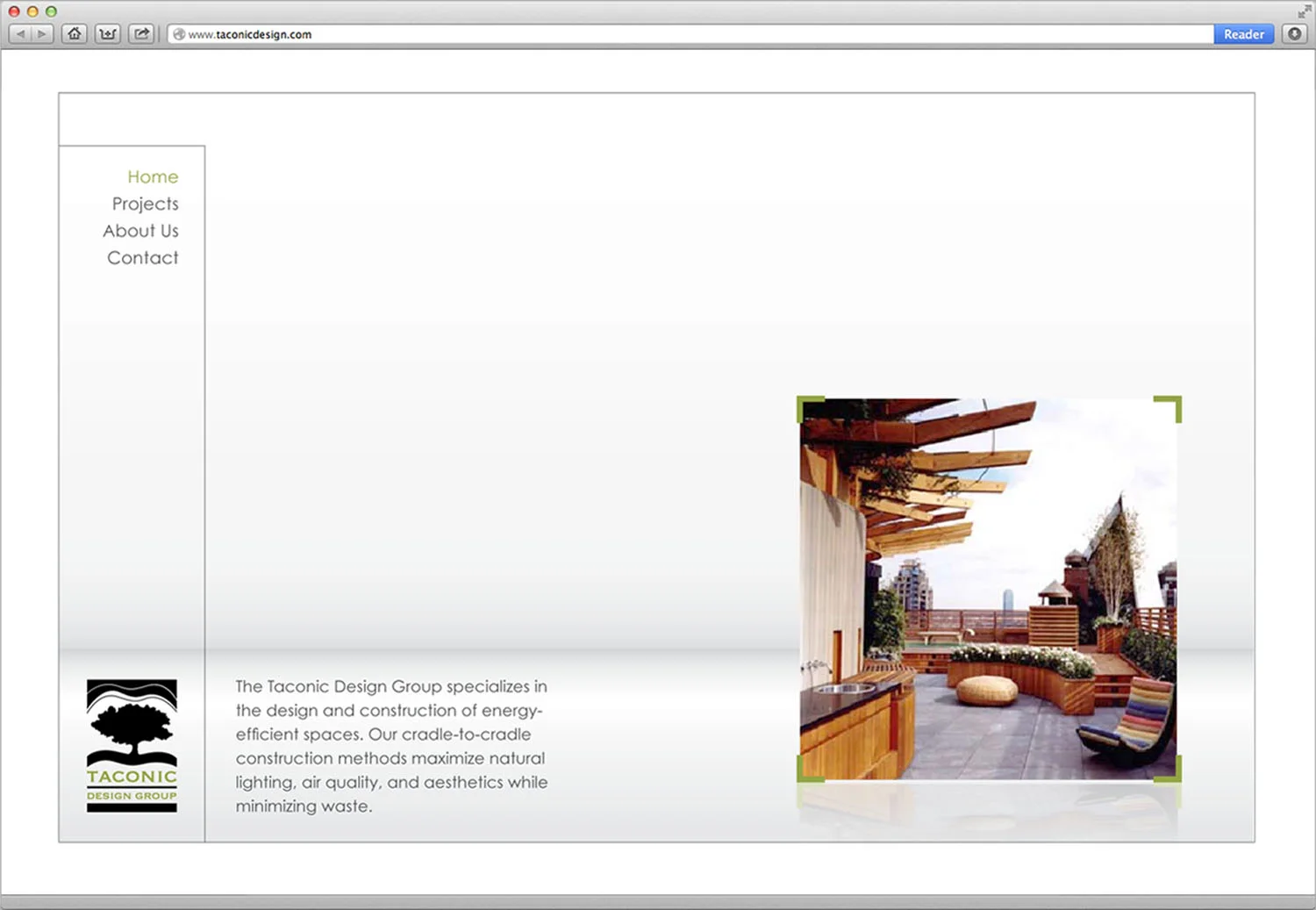Click the intro paragraph about energy-efficient spaces
The height and width of the screenshot is (910, 1316).
pyautogui.click(x=391, y=745)
